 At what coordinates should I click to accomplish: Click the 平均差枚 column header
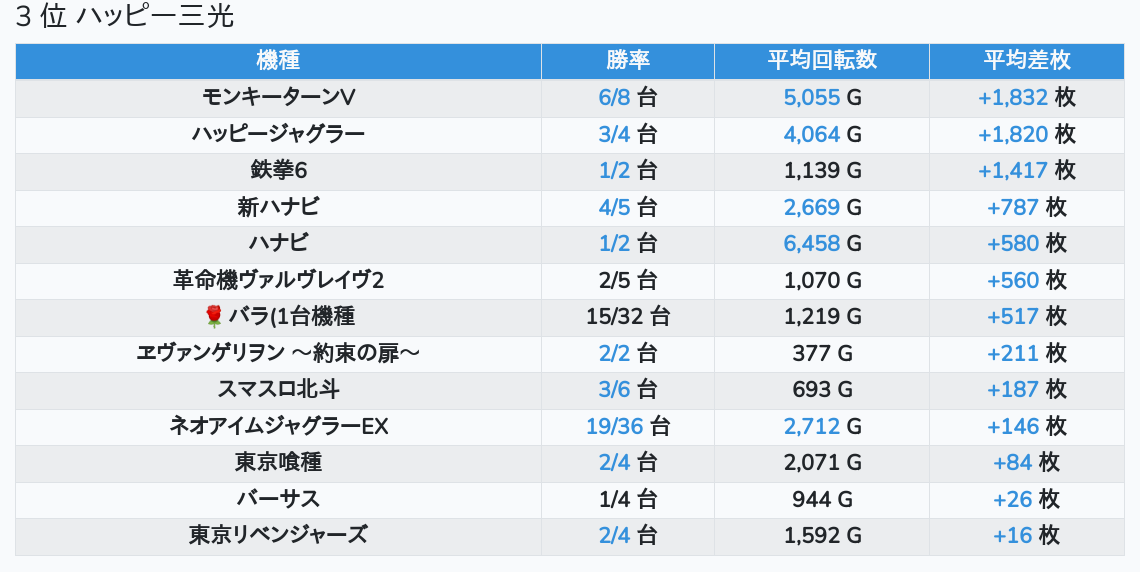point(1026,60)
